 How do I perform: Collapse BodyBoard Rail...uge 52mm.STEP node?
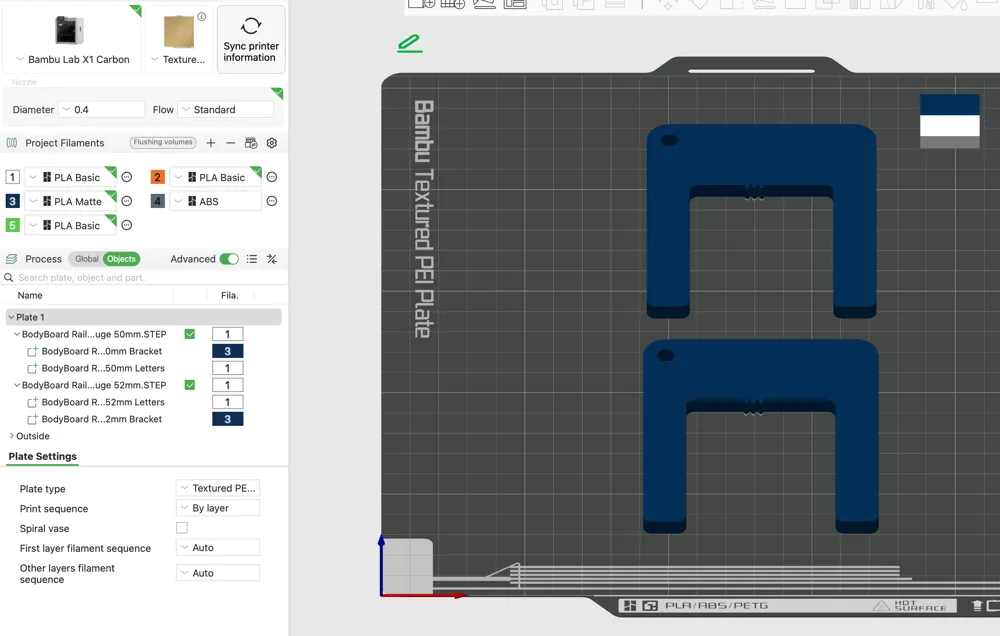[17, 385]
